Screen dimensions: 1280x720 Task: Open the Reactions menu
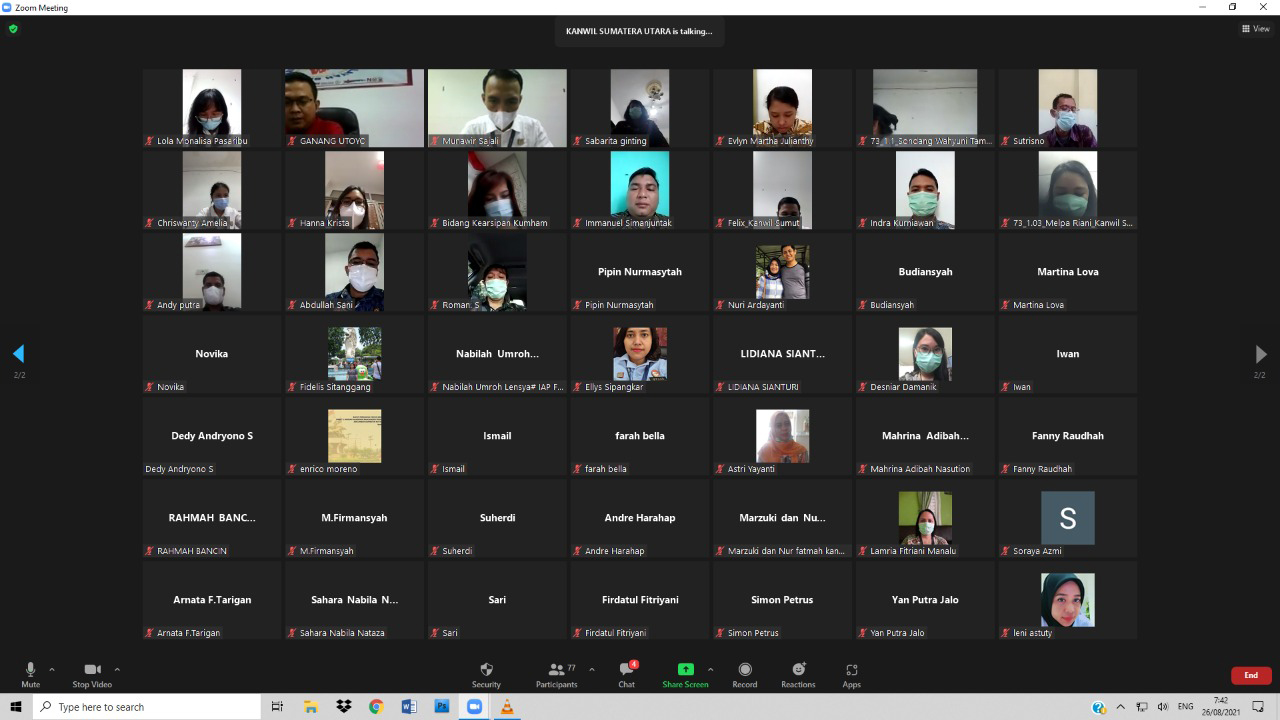pos(798,675)
